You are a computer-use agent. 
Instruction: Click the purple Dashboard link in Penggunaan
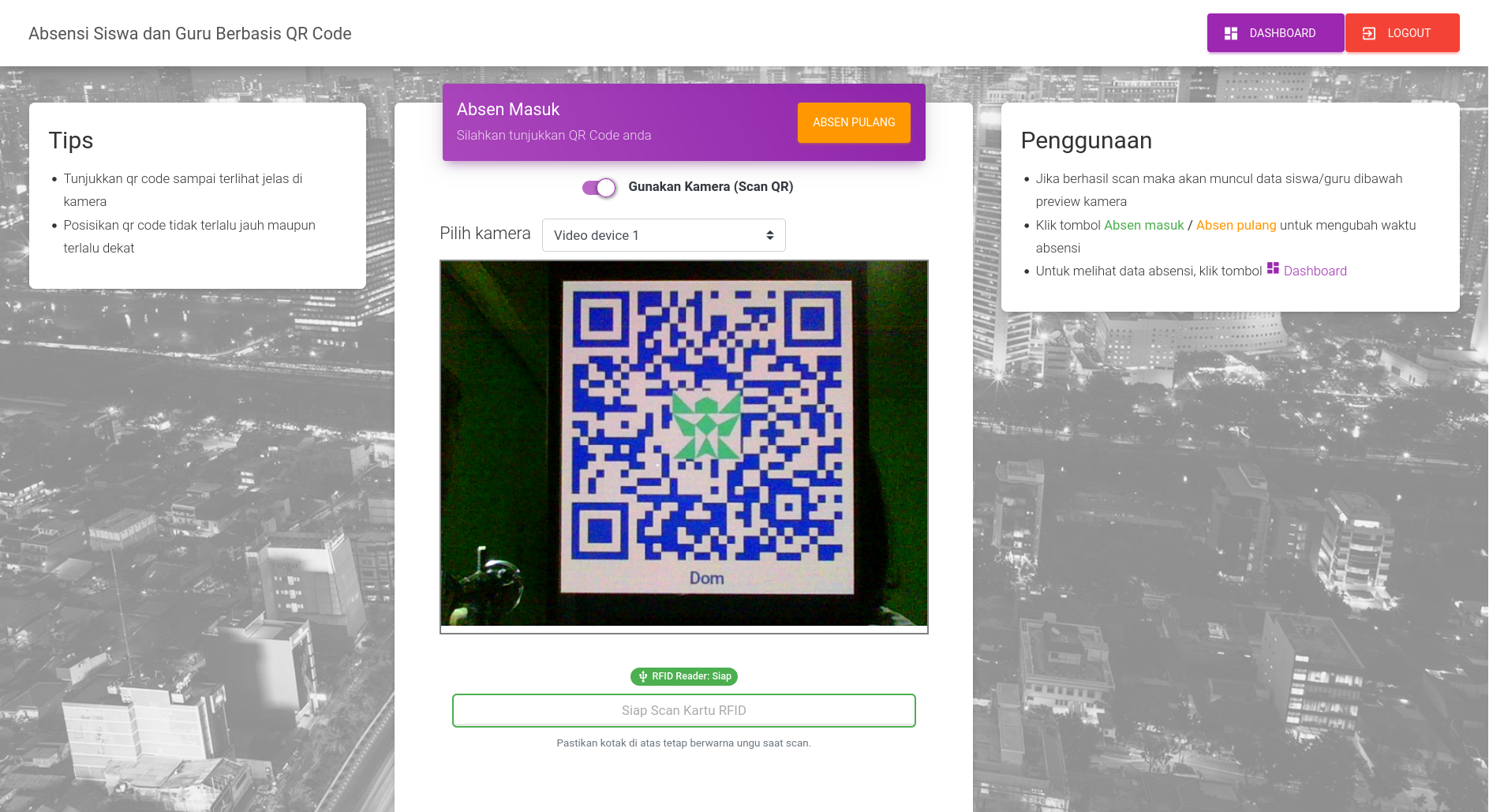1315,271
